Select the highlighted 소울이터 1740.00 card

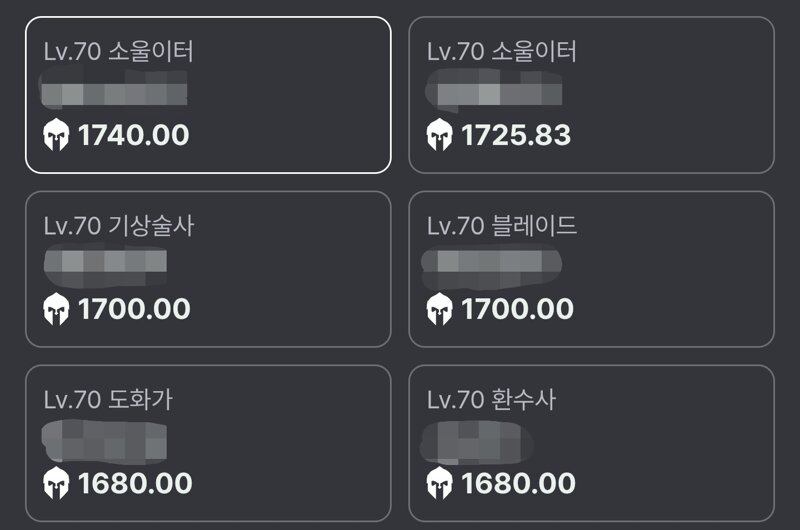tap(208, 95)
